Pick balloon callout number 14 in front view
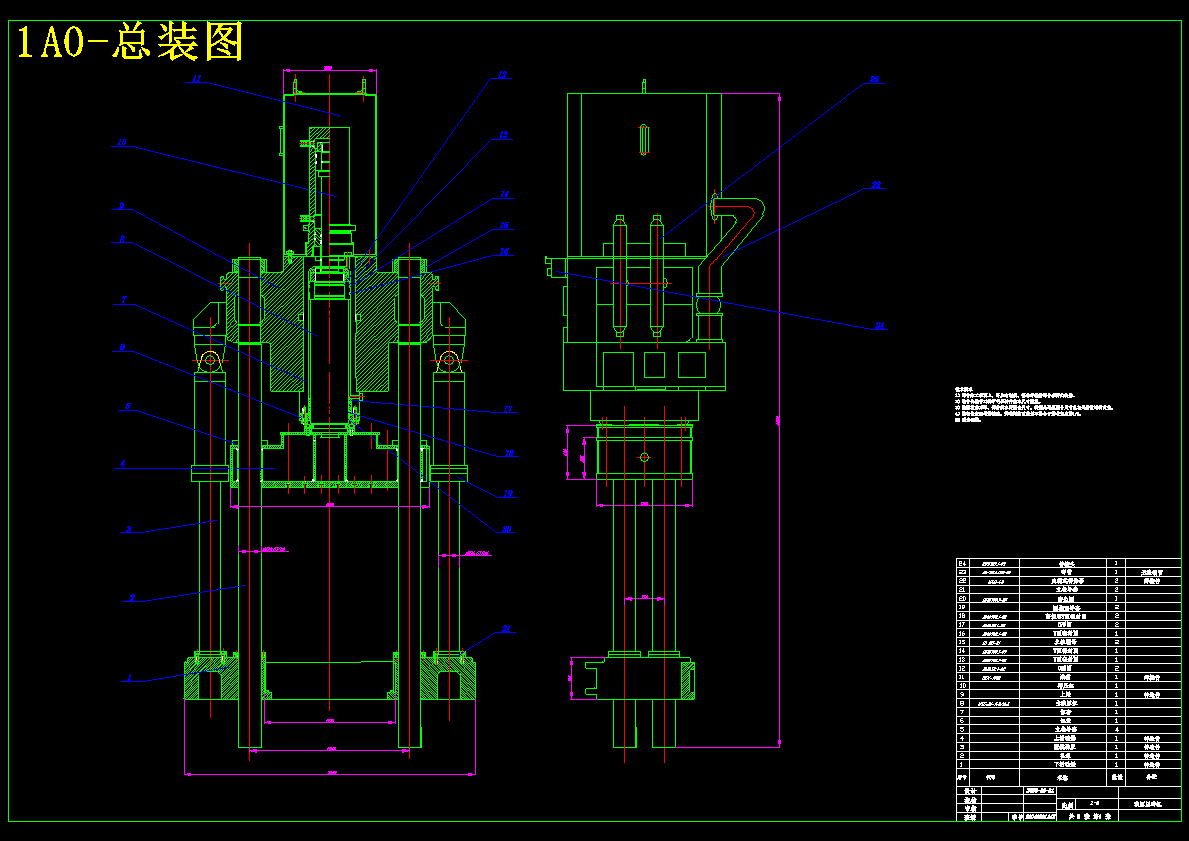Image resolution: width=1189 pixels, height=841 pixels. click(504, 194)
